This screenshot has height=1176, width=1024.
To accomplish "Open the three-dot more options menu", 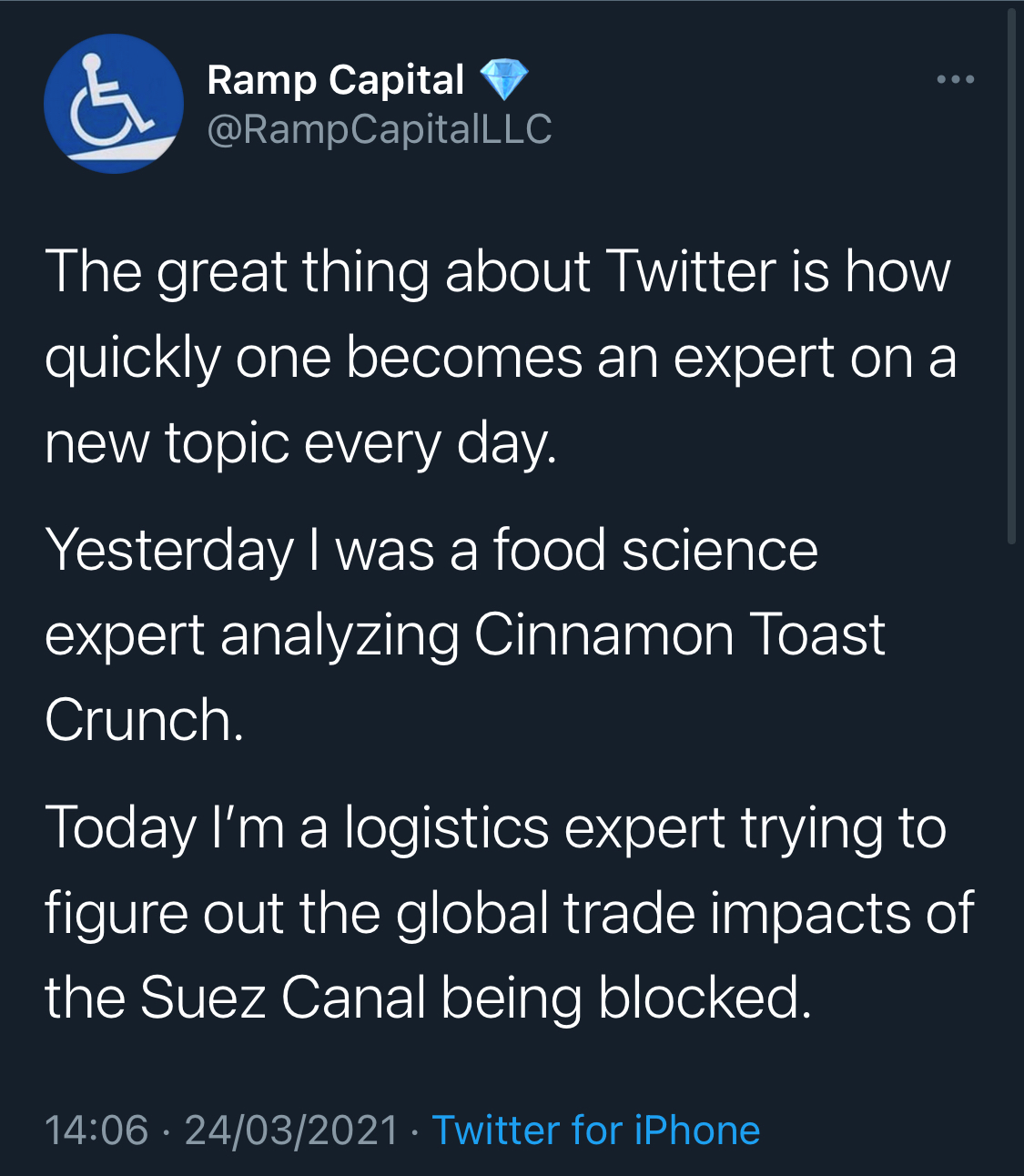I will pyautogui.click(x=956, y=80).
